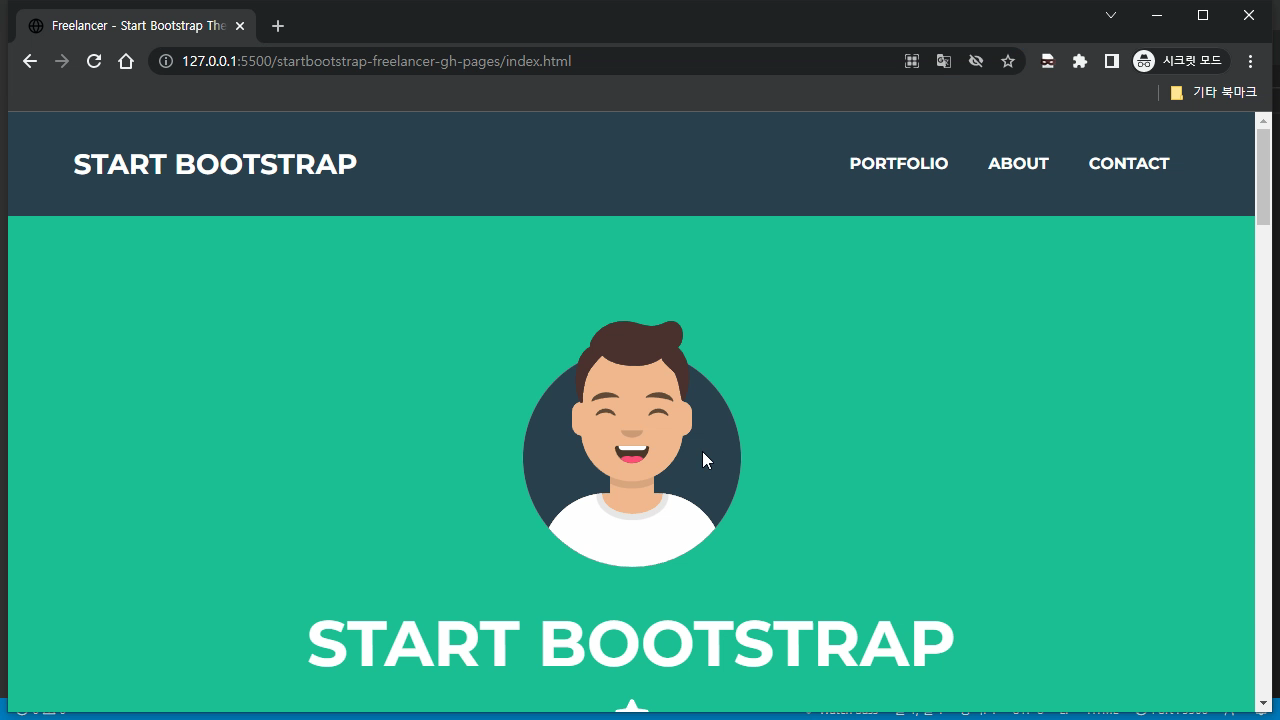The width and height of the screenshot is (1280, 720).
Task: Go to the PORTFOLIO section
Action: pos(899,164)
